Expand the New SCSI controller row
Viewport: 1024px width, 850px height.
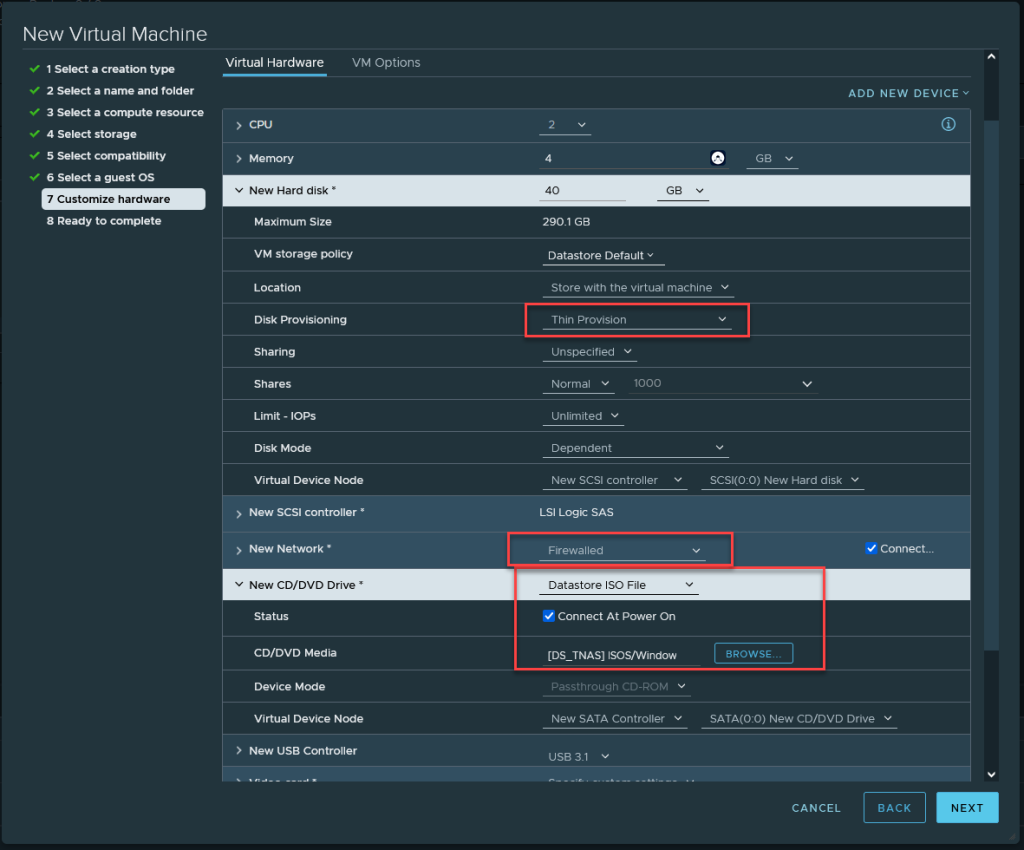[x=239, y=514]
